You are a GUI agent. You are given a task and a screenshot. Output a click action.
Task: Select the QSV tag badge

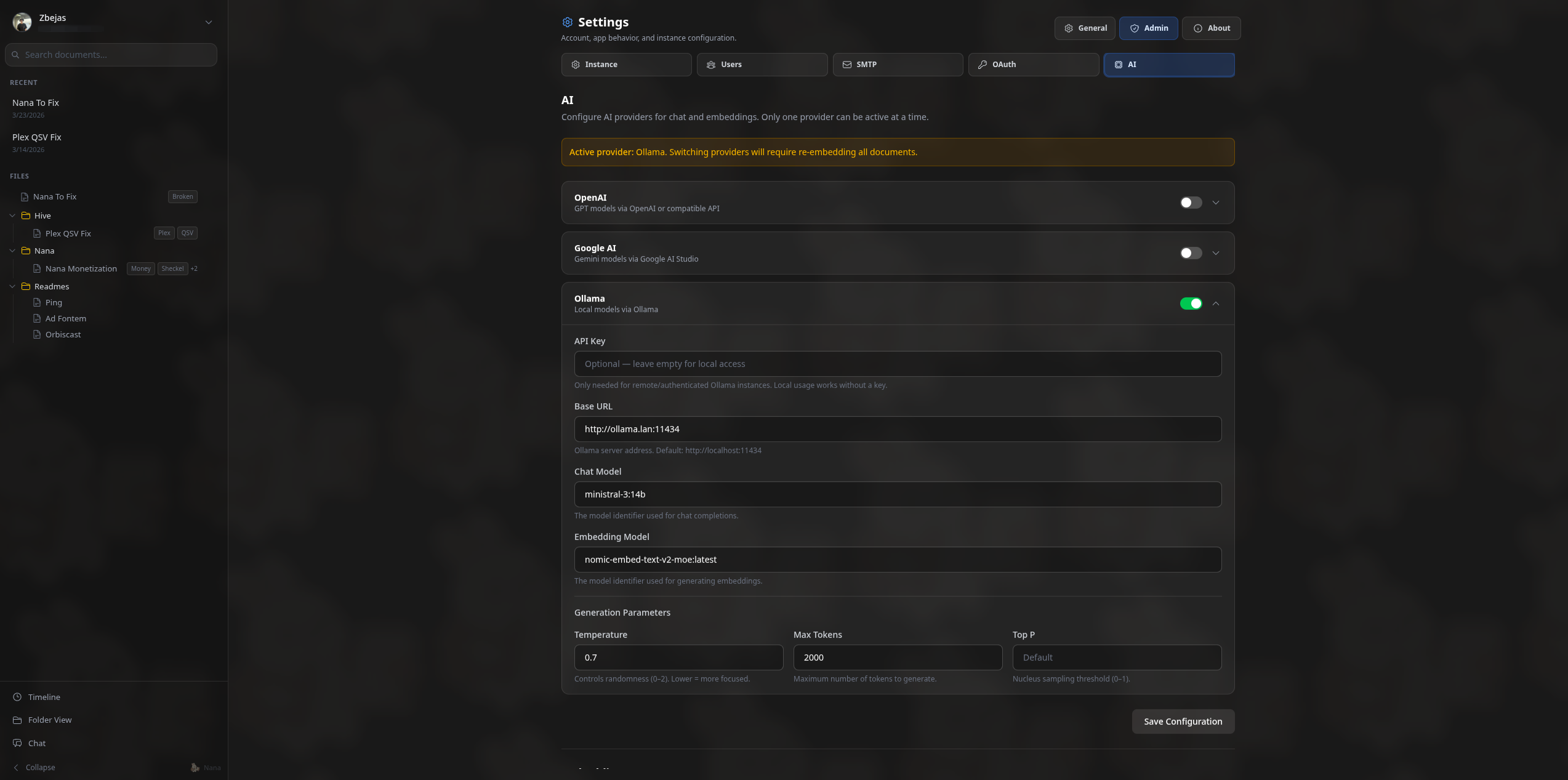coord(187,233)
